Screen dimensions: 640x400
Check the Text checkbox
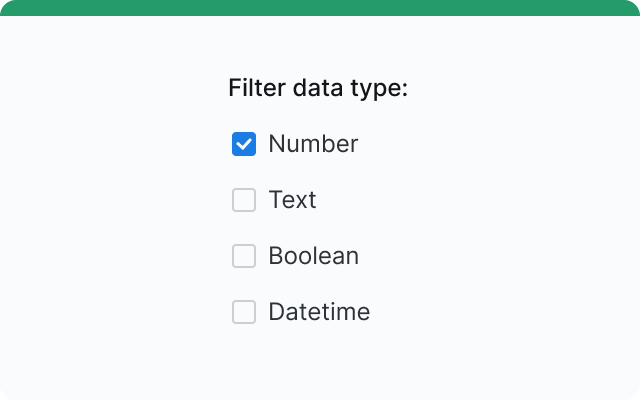coord(244,200)
